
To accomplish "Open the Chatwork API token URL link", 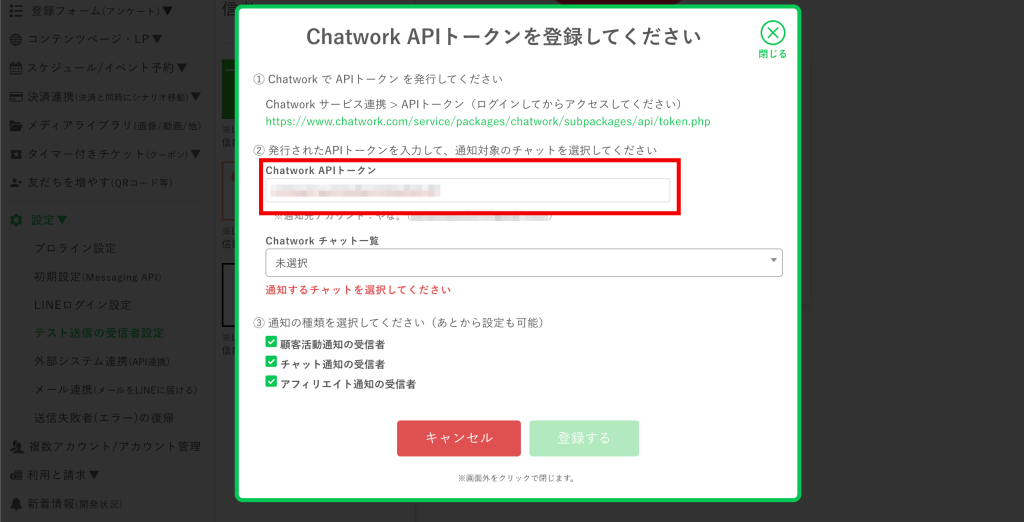I will (488, 122).
